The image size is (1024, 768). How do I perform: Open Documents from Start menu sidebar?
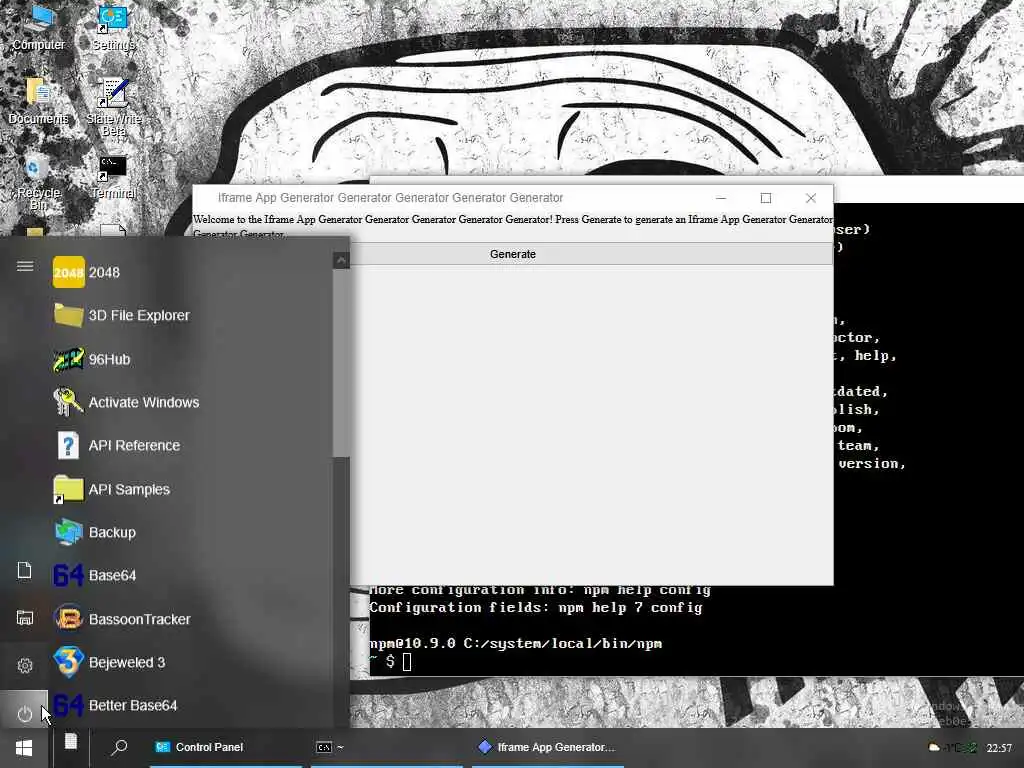24,570
